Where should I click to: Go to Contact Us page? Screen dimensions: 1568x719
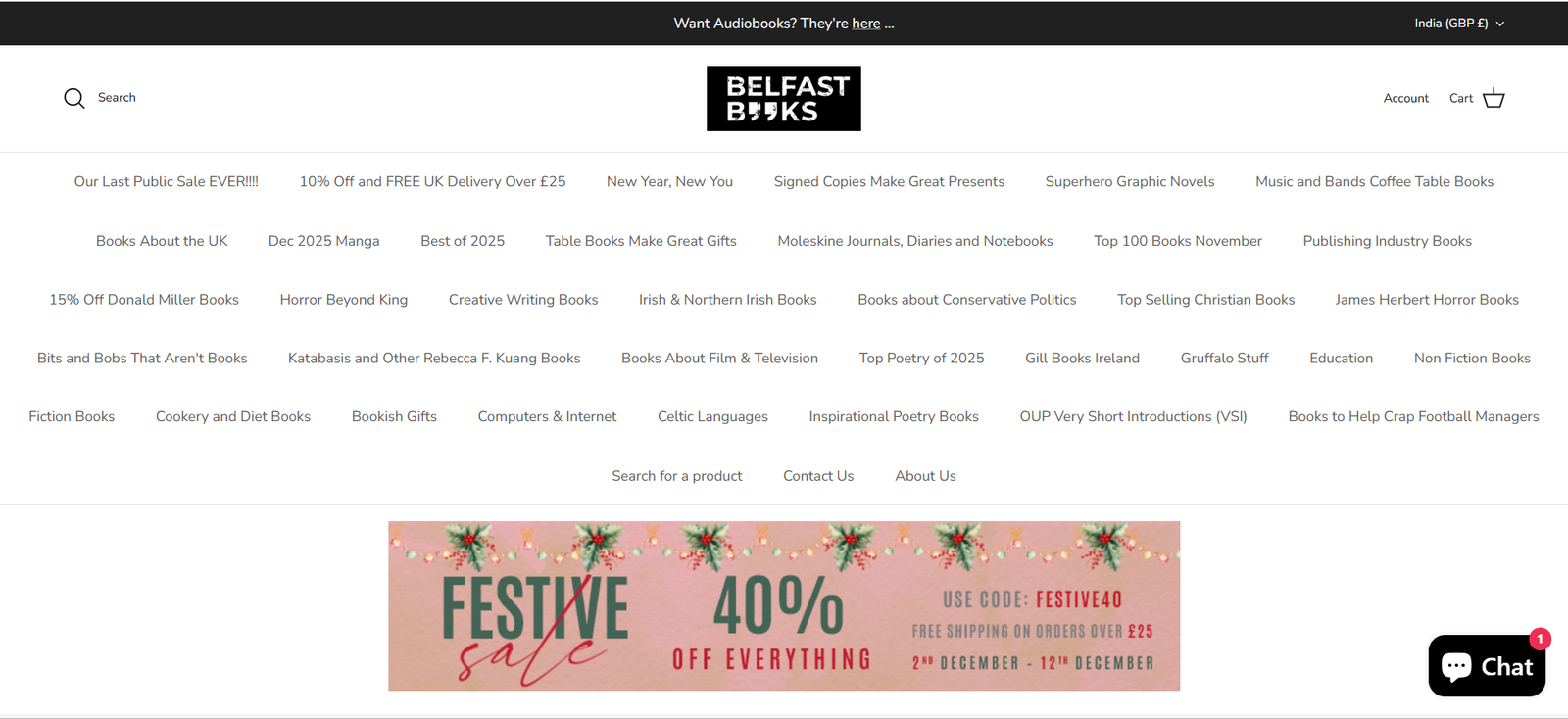(818, 476)
